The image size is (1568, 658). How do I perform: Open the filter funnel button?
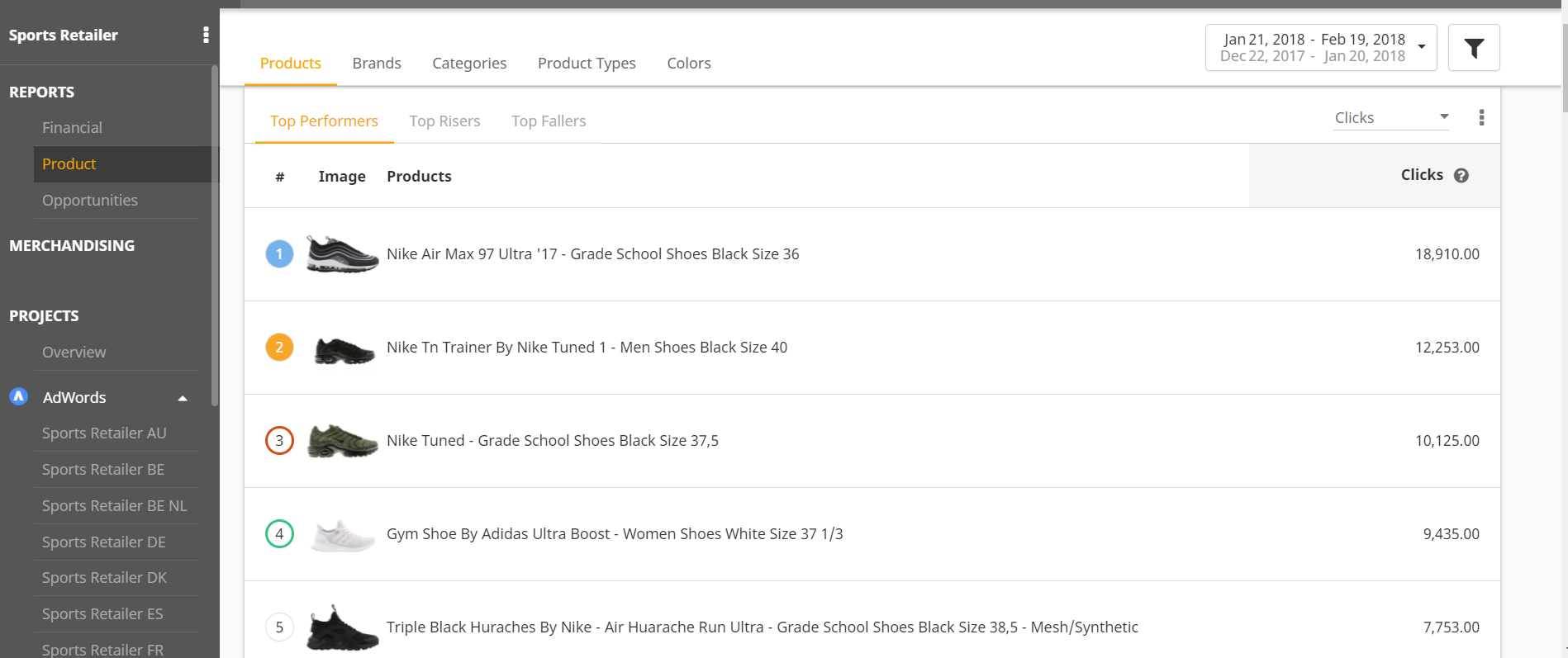(x=1474, y=48)
